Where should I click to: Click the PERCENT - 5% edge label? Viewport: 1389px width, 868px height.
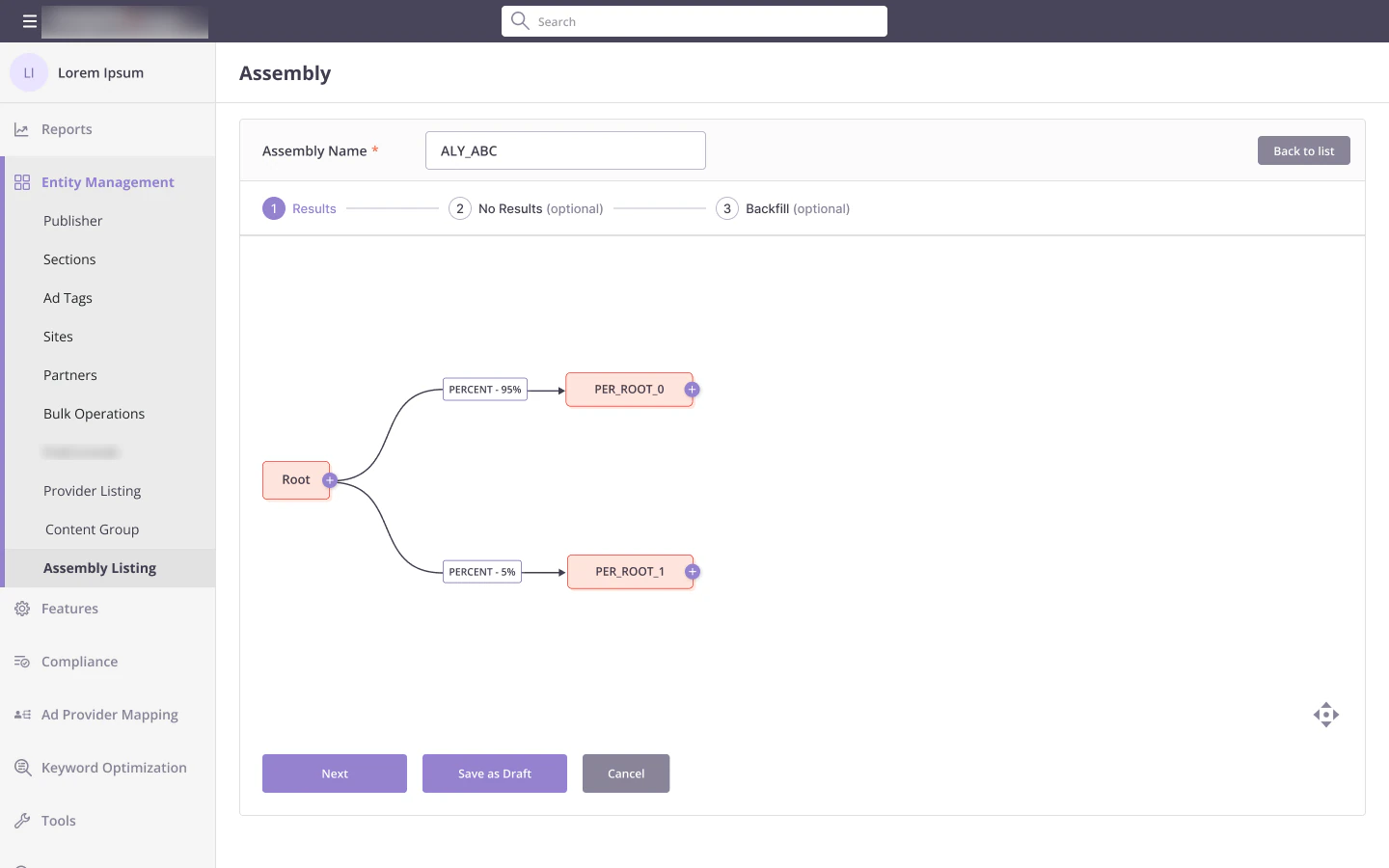(x=482, y=572)
